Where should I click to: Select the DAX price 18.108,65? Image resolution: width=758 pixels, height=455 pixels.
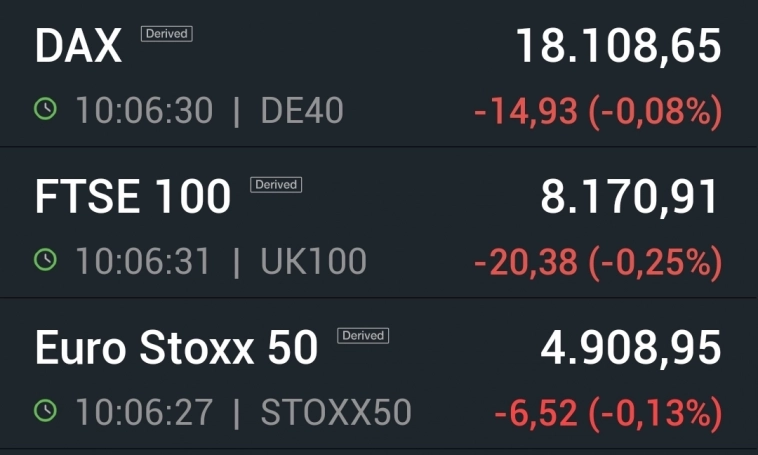(x=618, y=47)
